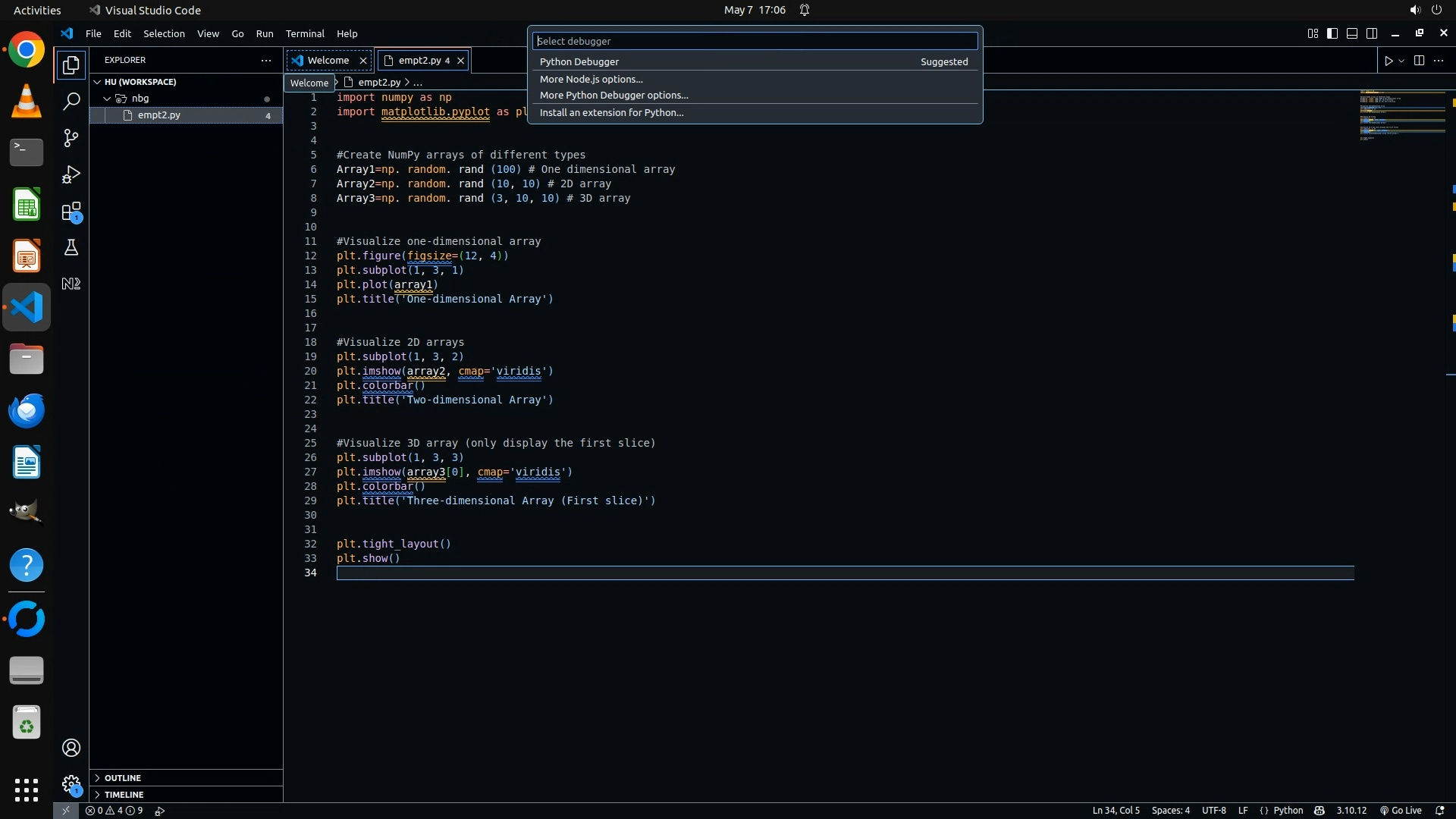Viewport: 1456px width, 819px height.
Task: Open the Accounts icon
Action: tap(71, 748)
